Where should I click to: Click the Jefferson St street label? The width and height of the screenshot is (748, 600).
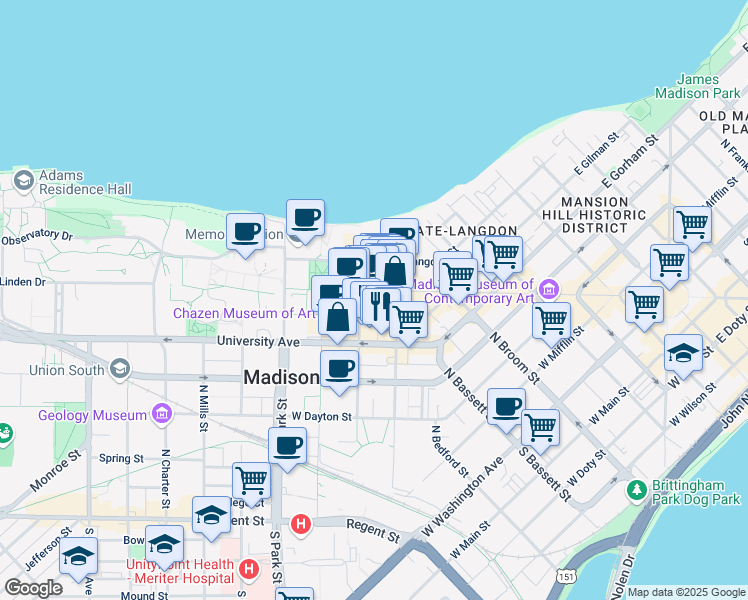coord(48,548)
